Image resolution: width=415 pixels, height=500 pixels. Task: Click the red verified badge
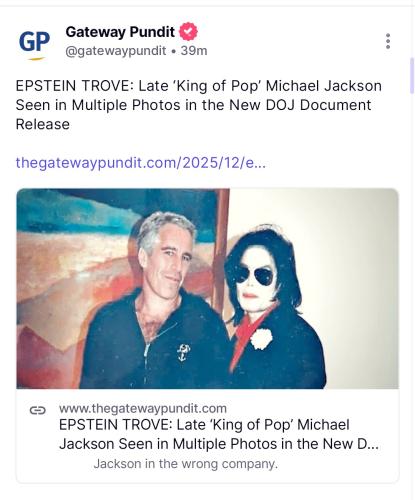tap(188, 32)
